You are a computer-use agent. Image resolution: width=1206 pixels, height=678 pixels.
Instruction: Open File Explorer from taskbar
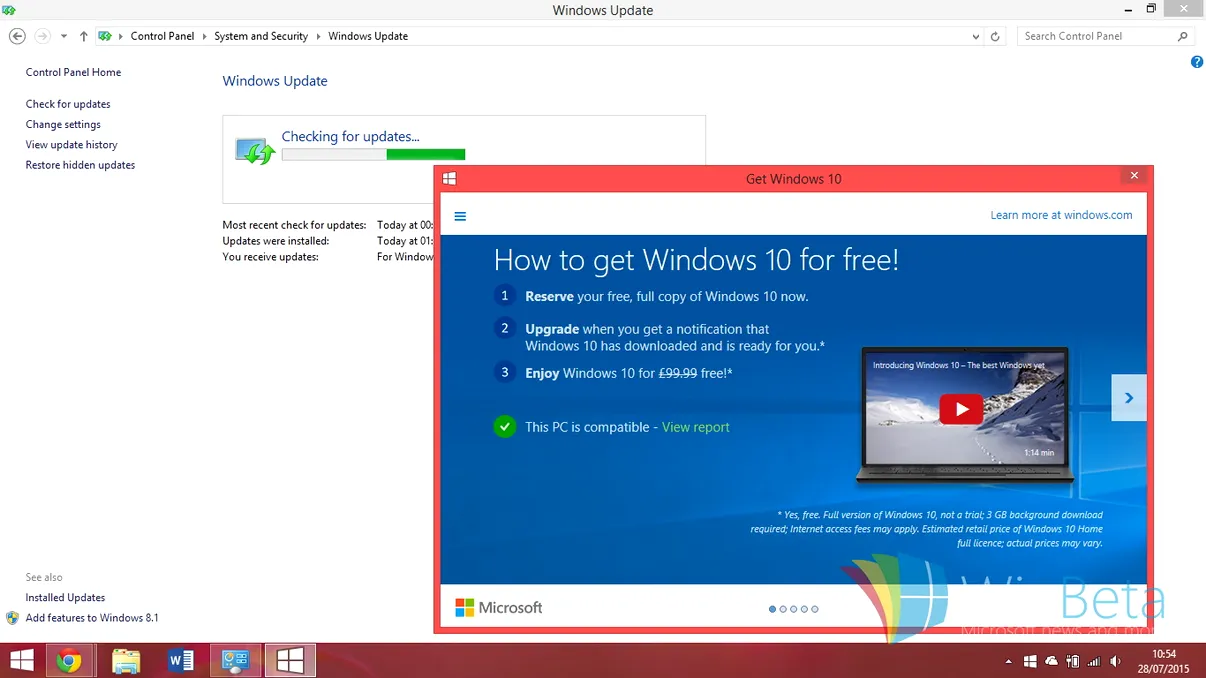click(x=126, y=660)
